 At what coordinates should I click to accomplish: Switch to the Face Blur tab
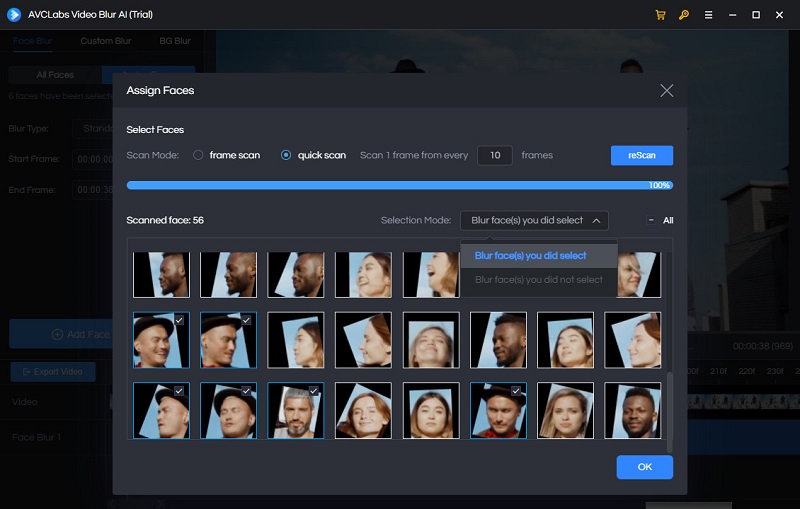tap(33, 41)
